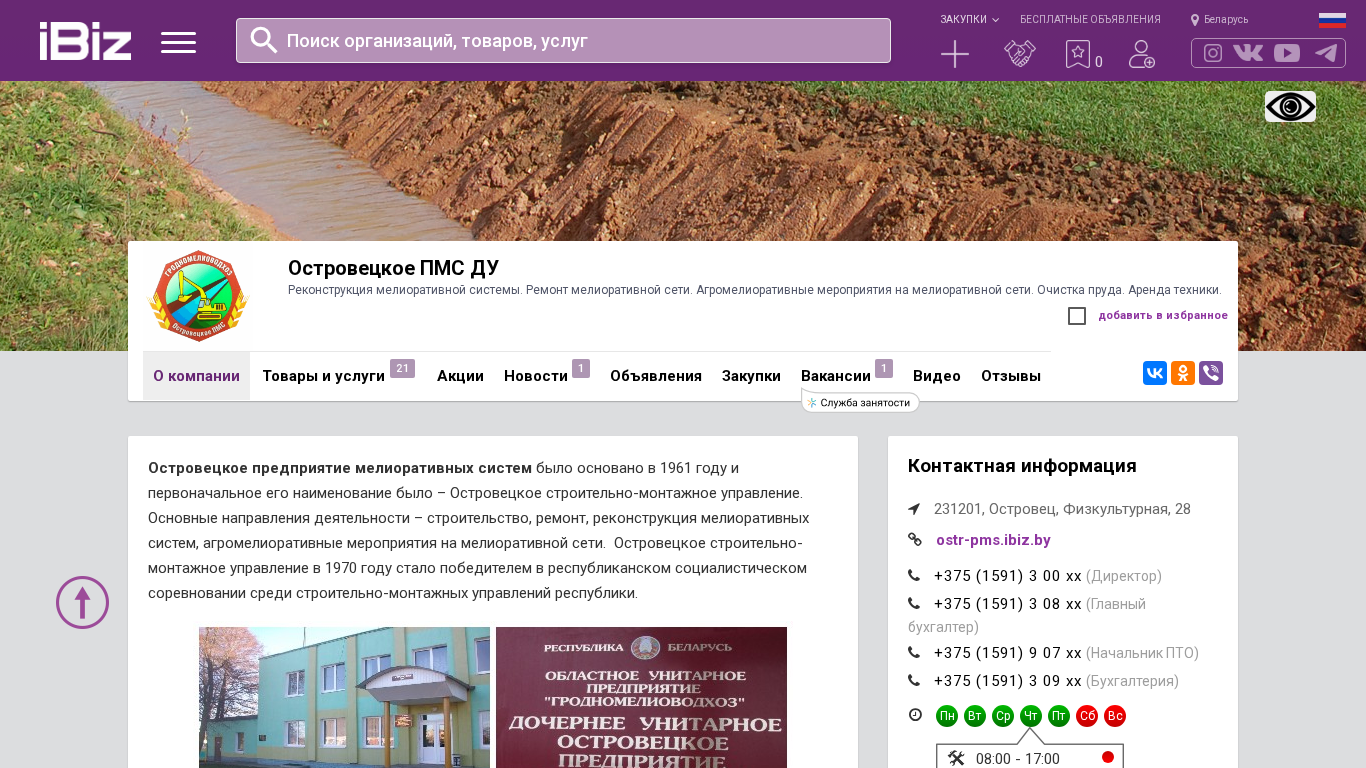The image size is (1366, 768).
Task: Open the VK icon in header
Action: 1248,53
